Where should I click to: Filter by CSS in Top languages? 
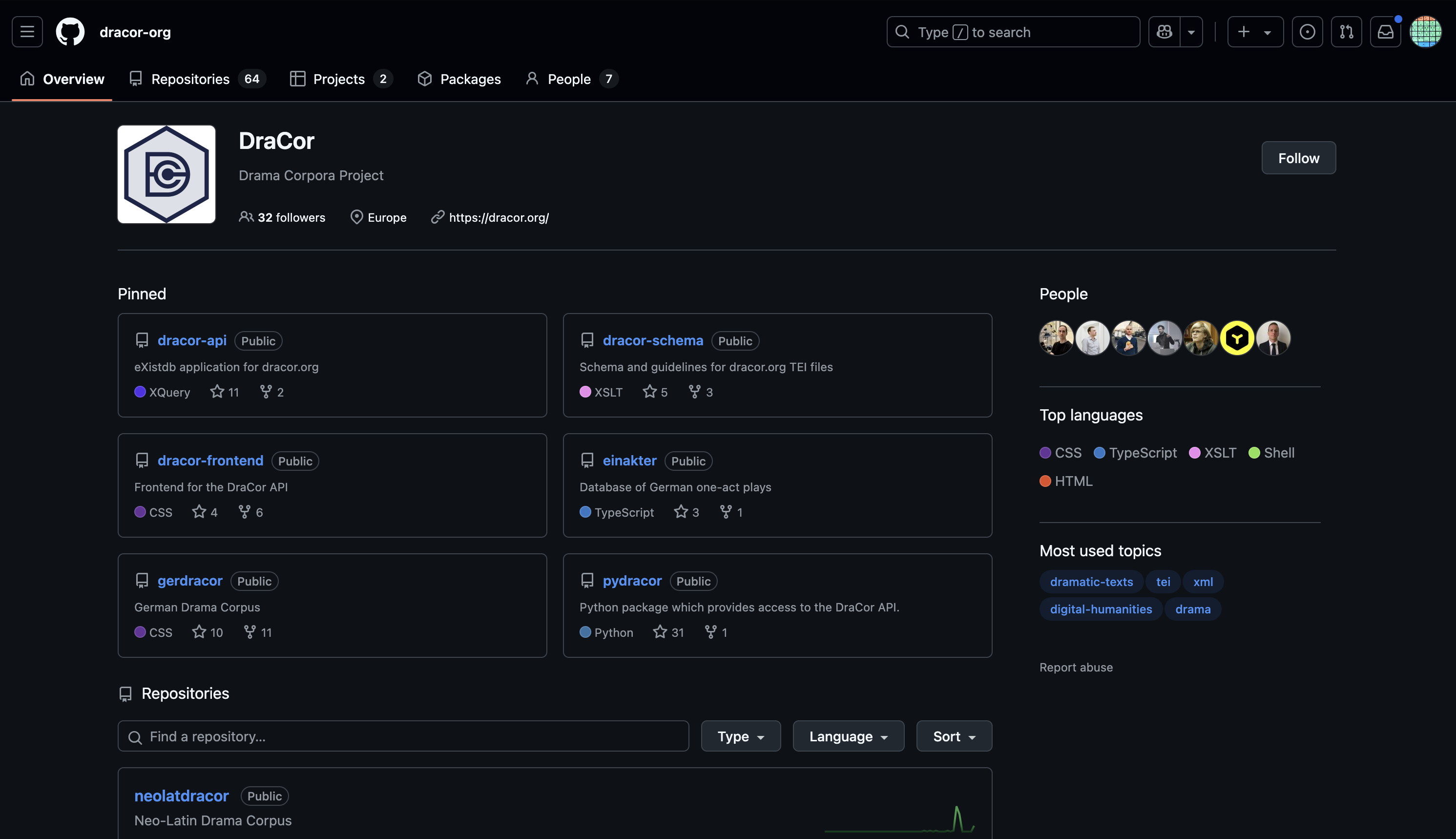[1061, 453]
